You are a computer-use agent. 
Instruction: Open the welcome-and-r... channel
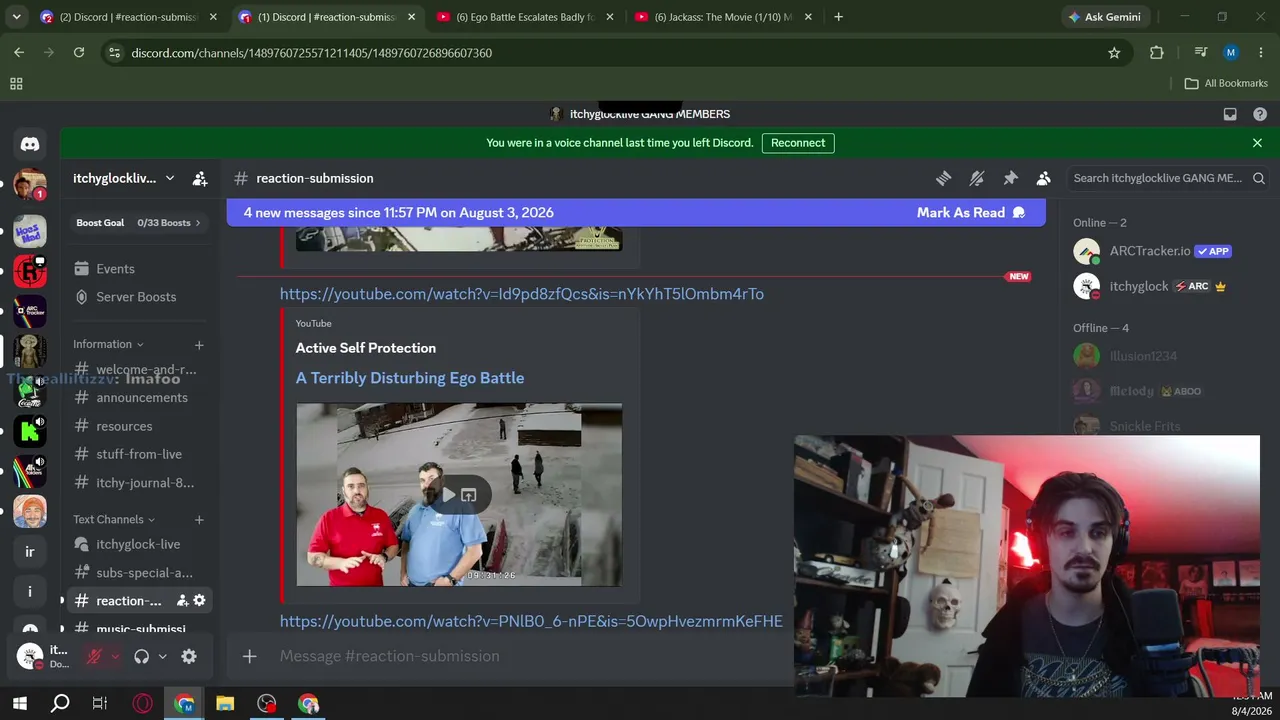click(x=139, y=369)
